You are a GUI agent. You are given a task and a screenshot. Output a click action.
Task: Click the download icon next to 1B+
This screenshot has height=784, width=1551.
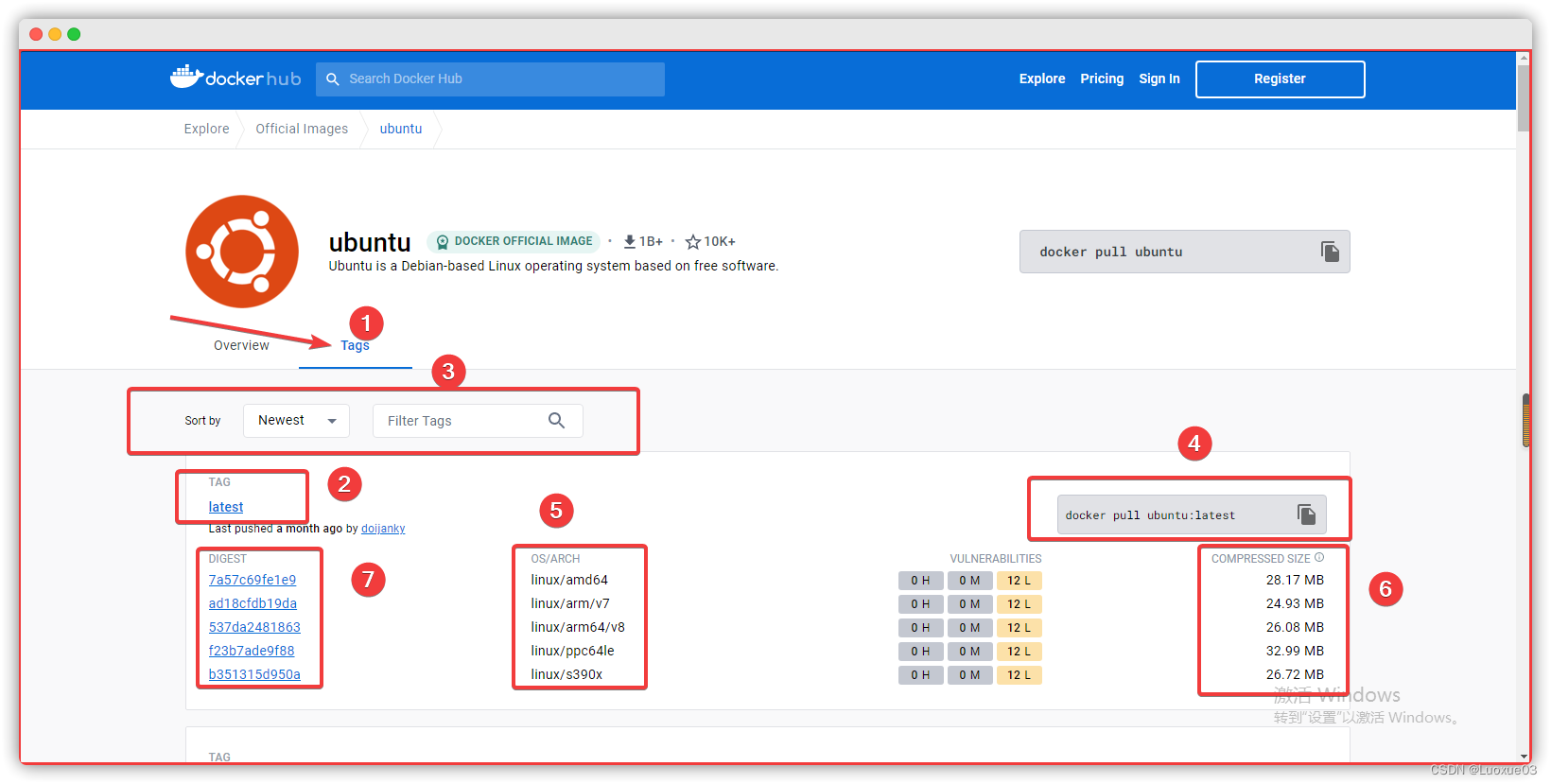click(x=629, y=242)
